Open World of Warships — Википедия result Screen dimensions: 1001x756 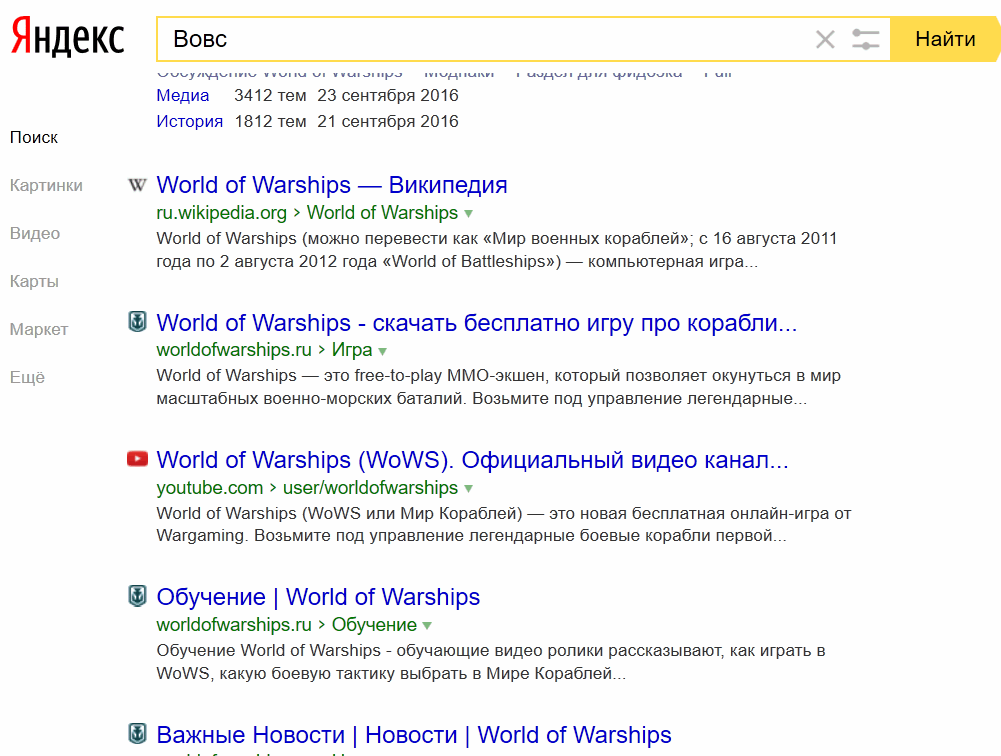coord(332,185)
